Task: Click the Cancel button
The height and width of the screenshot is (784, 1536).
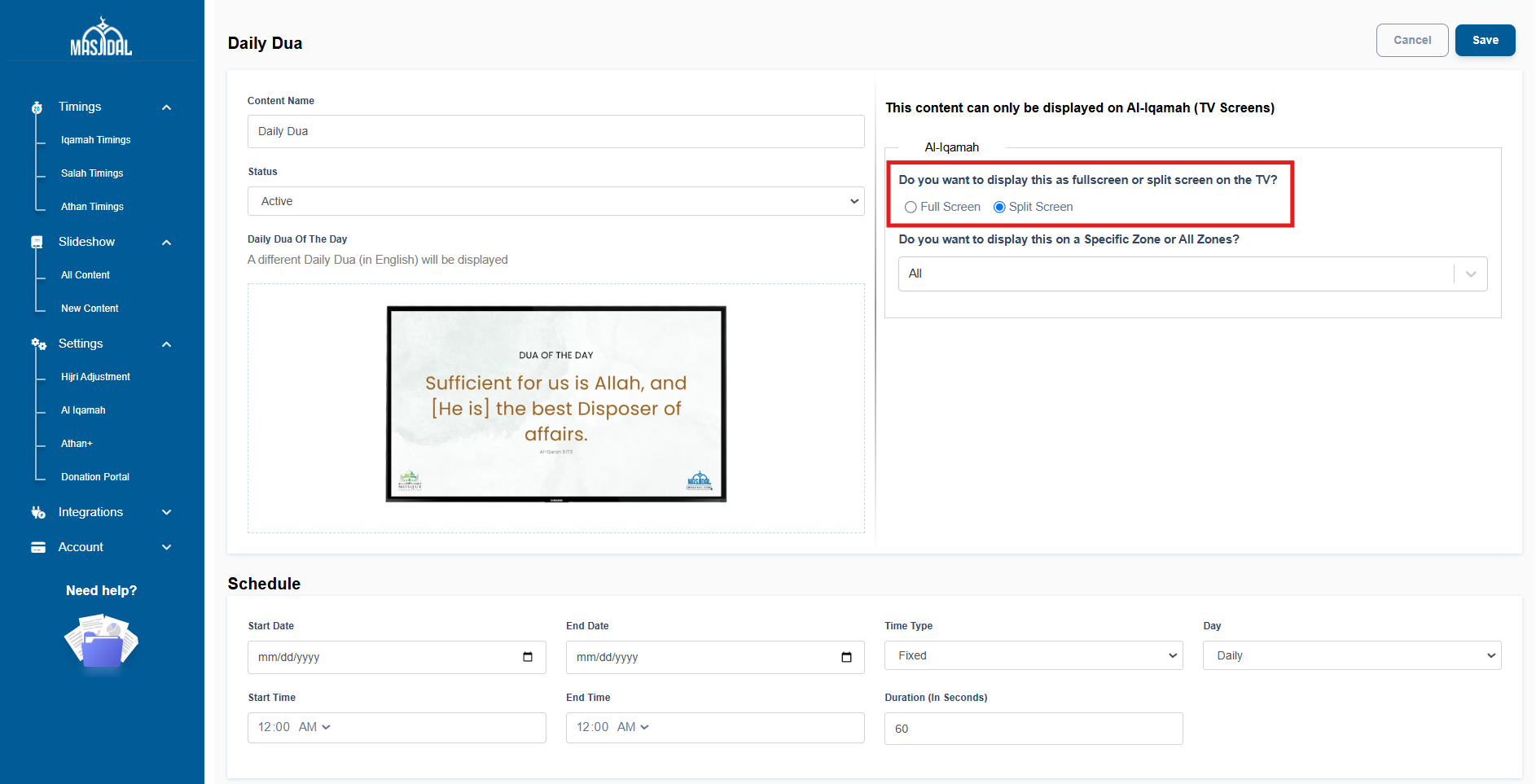Action: tap(1411, 40)
